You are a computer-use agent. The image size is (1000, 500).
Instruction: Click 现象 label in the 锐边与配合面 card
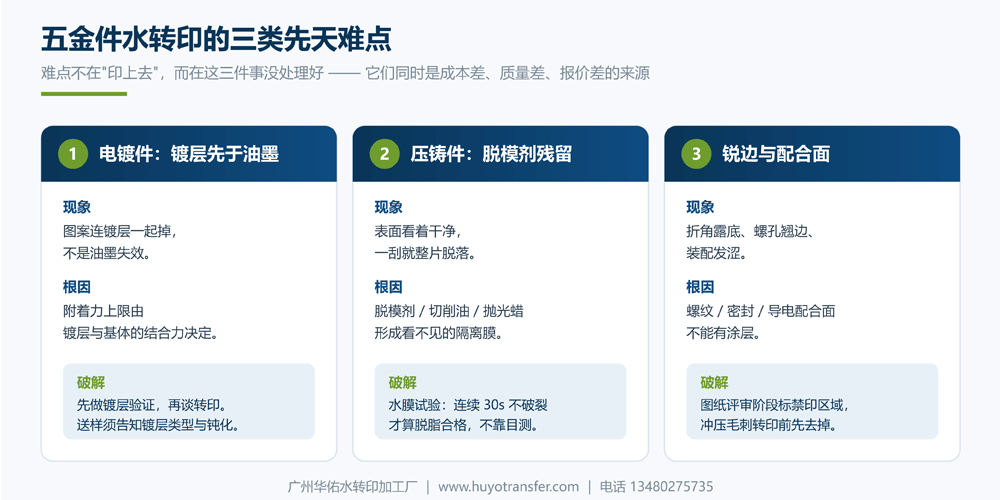pos(700,207)
